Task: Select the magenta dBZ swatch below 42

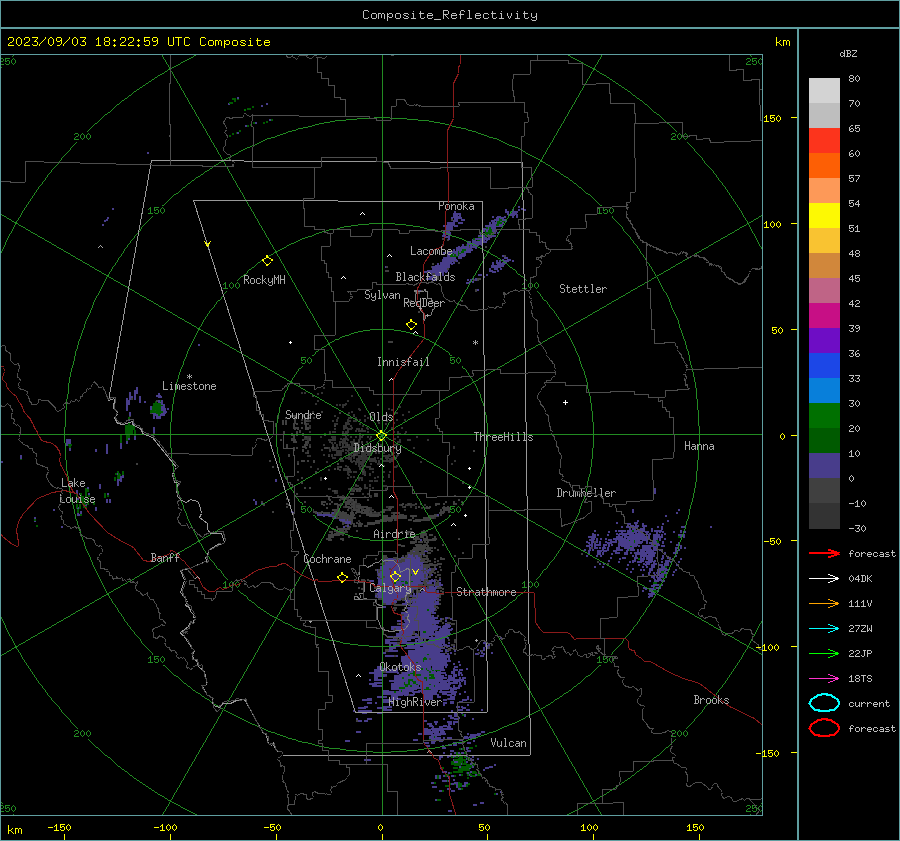Action: 824,316
